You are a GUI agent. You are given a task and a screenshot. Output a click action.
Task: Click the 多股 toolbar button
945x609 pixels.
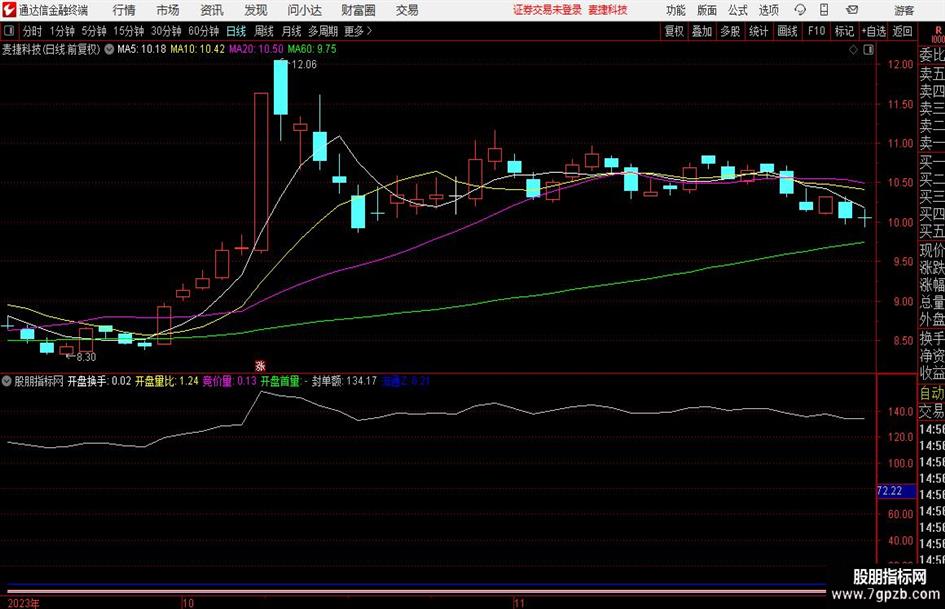click(x=730, y=31)
